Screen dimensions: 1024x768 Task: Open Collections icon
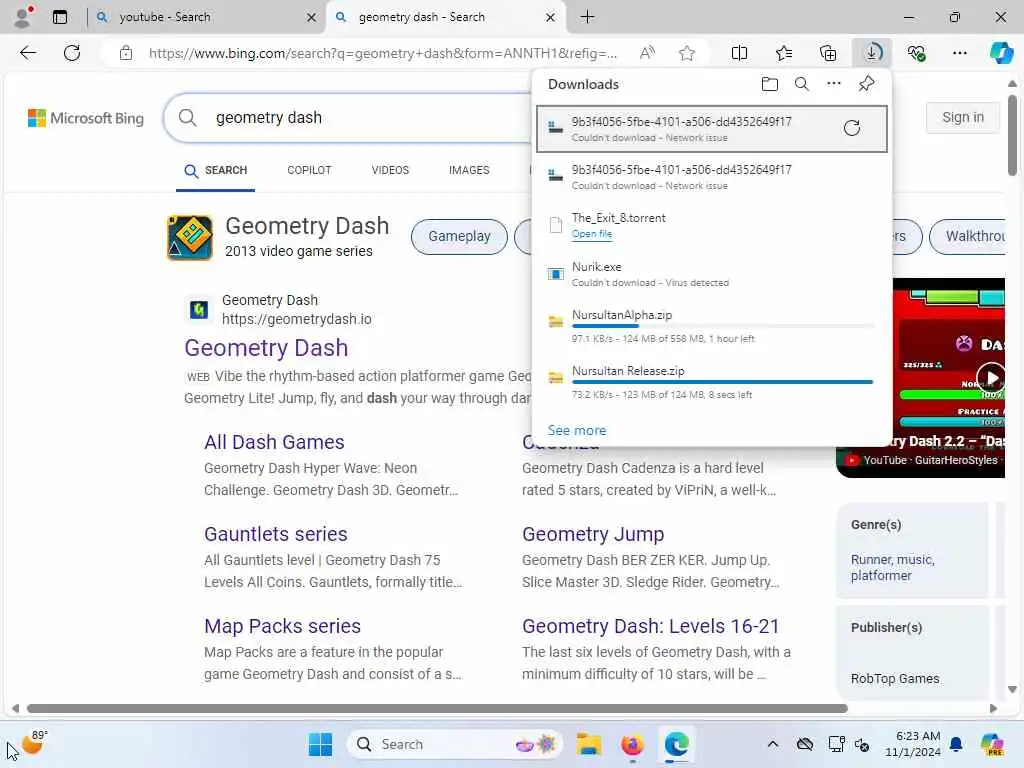tap(828, 53)
